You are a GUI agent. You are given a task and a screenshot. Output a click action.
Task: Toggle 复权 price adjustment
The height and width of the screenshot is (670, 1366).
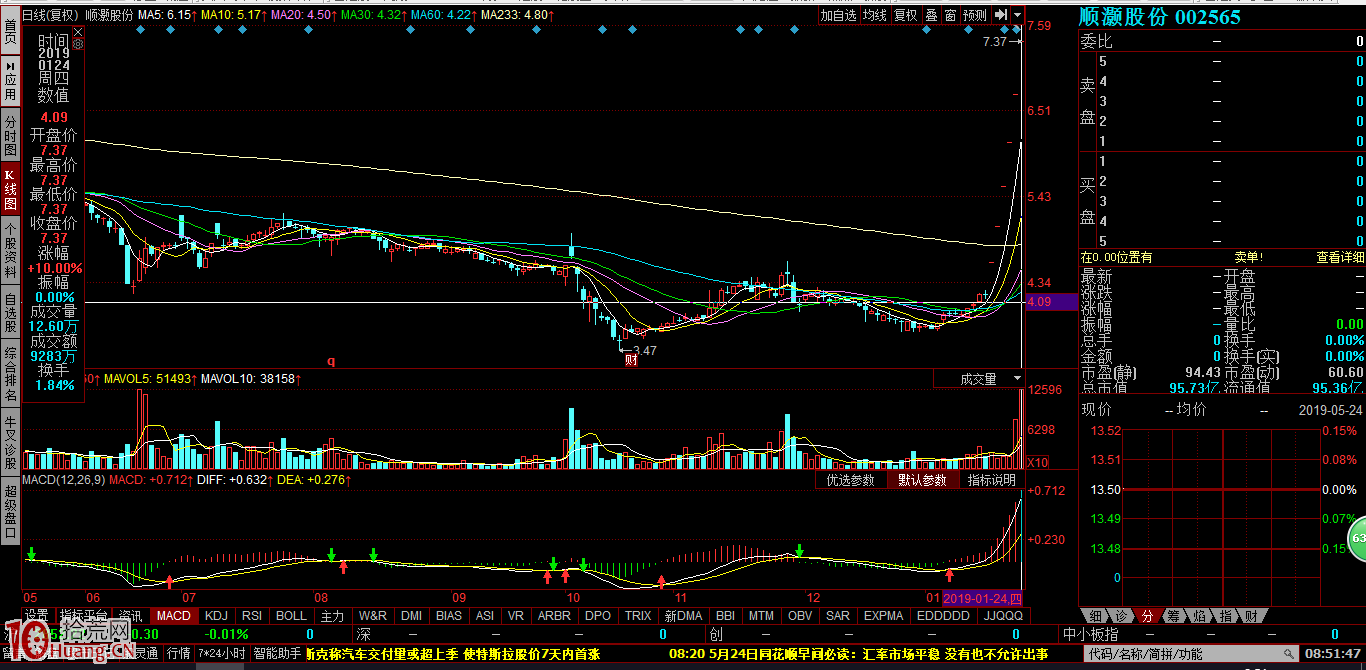point(905,15)
